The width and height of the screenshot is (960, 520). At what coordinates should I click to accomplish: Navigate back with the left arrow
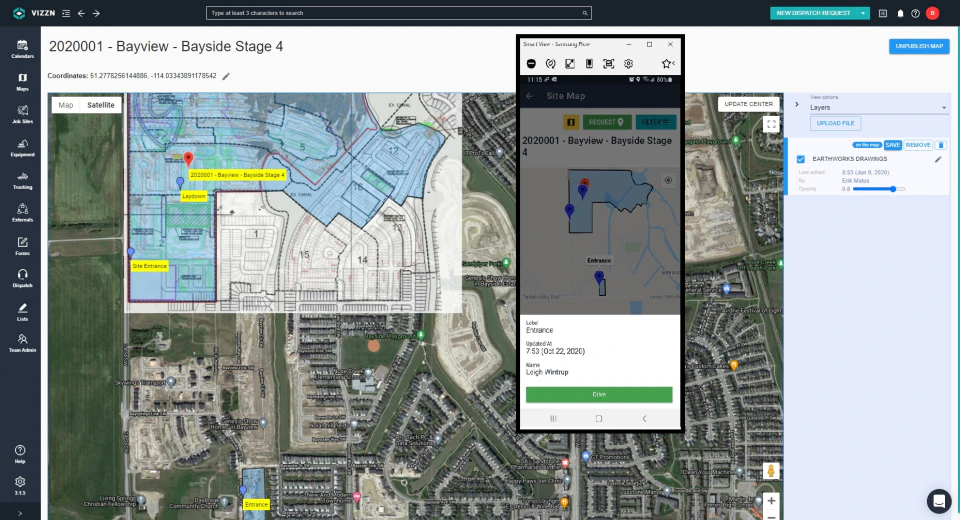81,13
